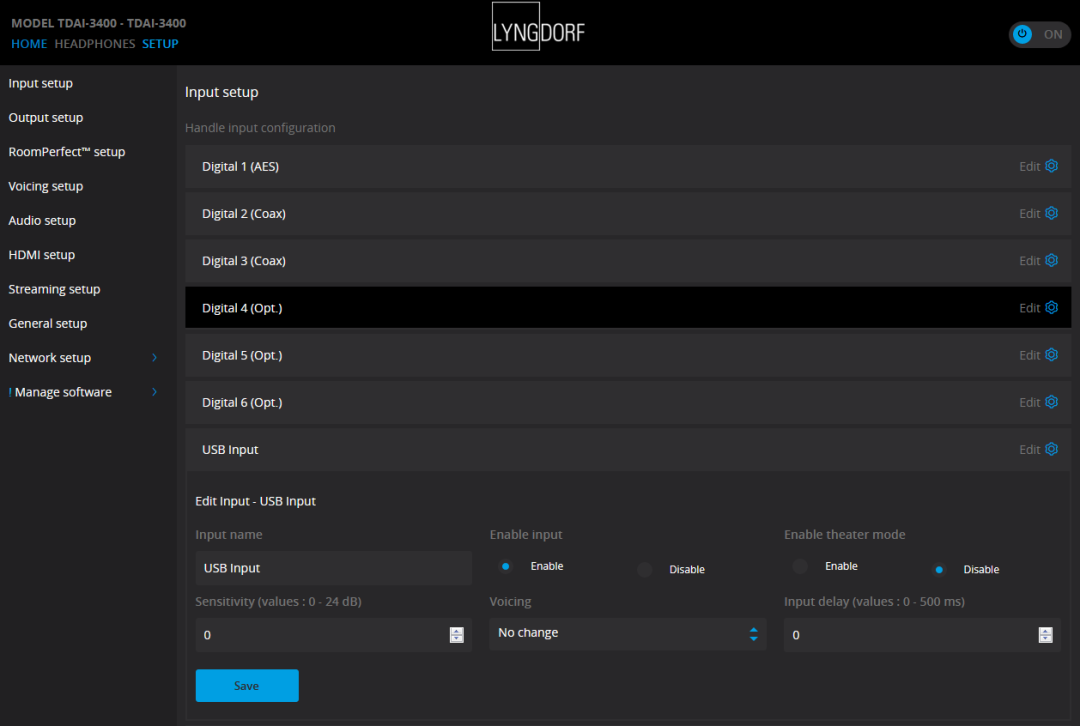The height and width of the screenshot is (726, 1080).
Task: Click the Input name text field
Action: (x=333, y=568)
